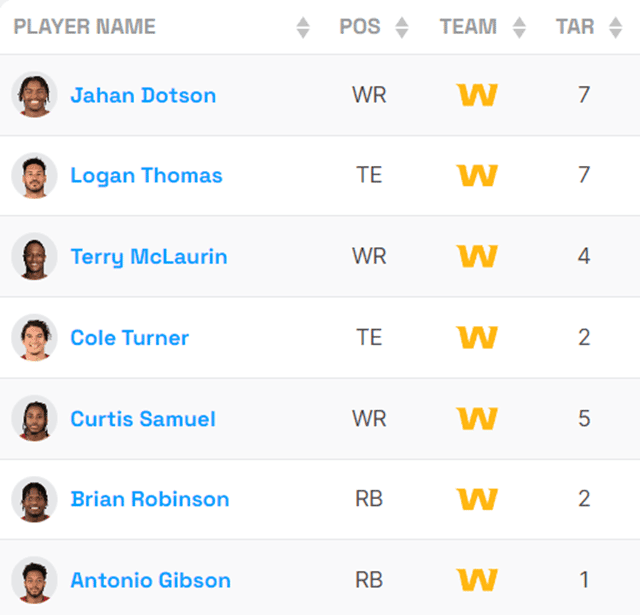Sort by targets using the TAR arrows
The image size is (640, 615).
pyautogui.click(x=616, y=27)
